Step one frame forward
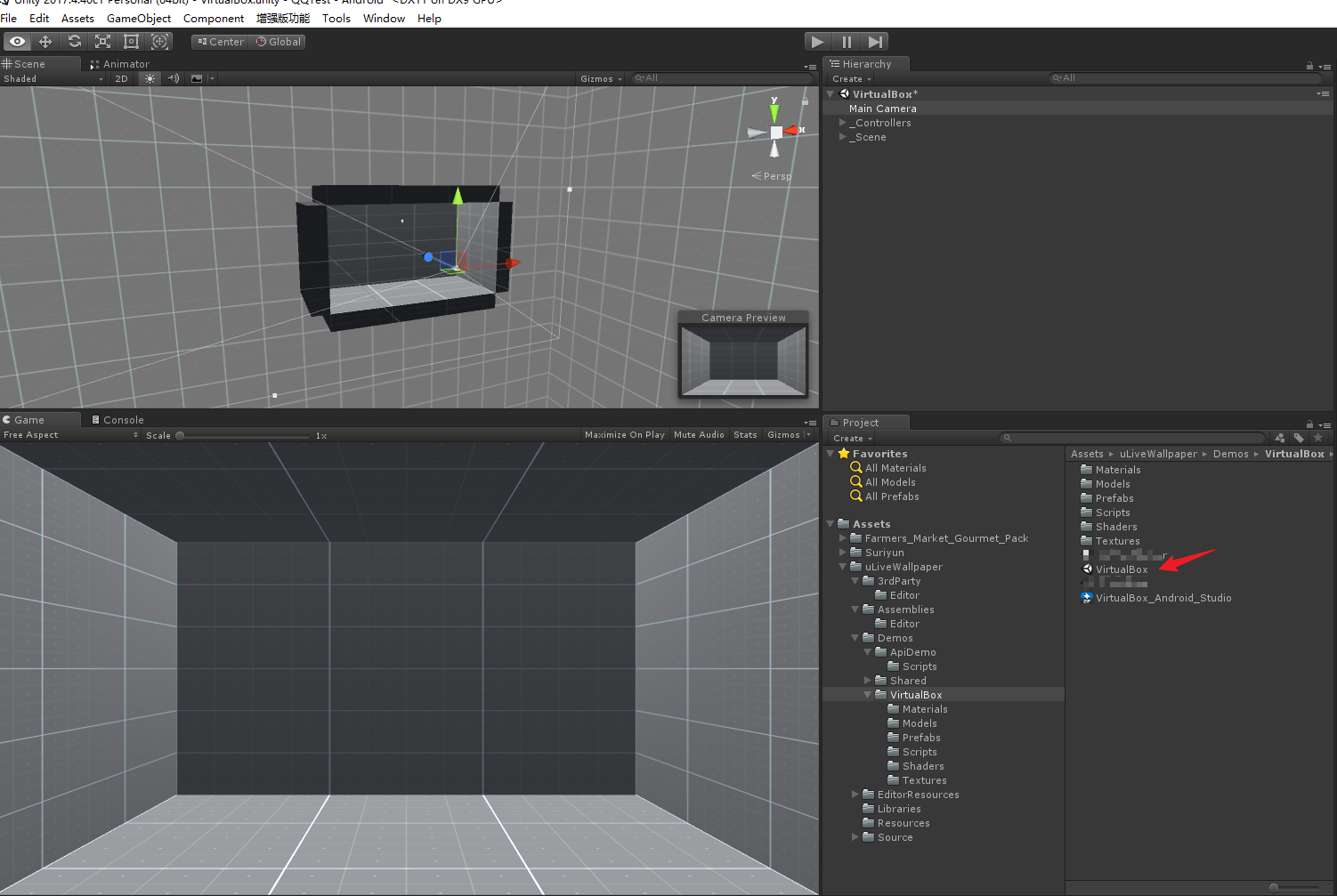This screenshot has width=1337, height=896. (x=875, y=42)
